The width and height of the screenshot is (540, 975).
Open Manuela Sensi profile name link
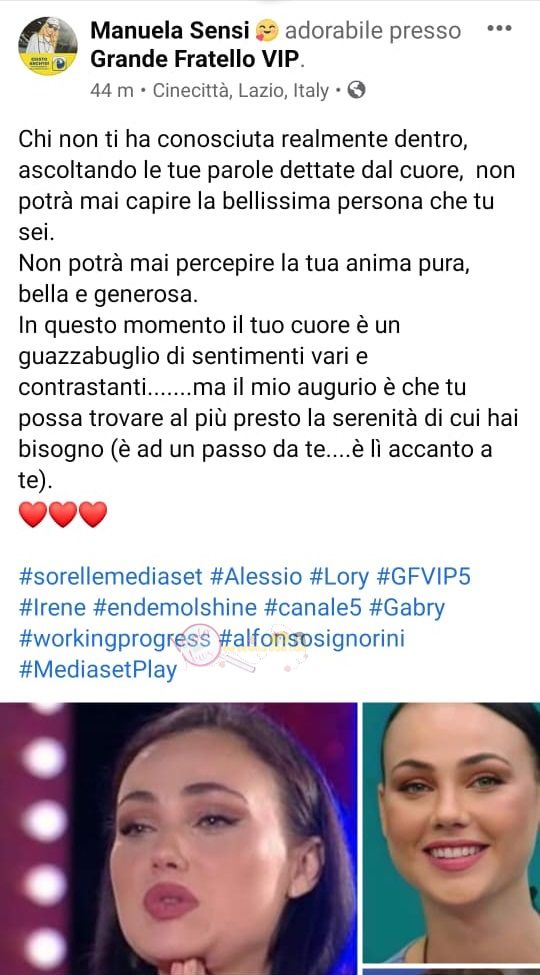170,29
